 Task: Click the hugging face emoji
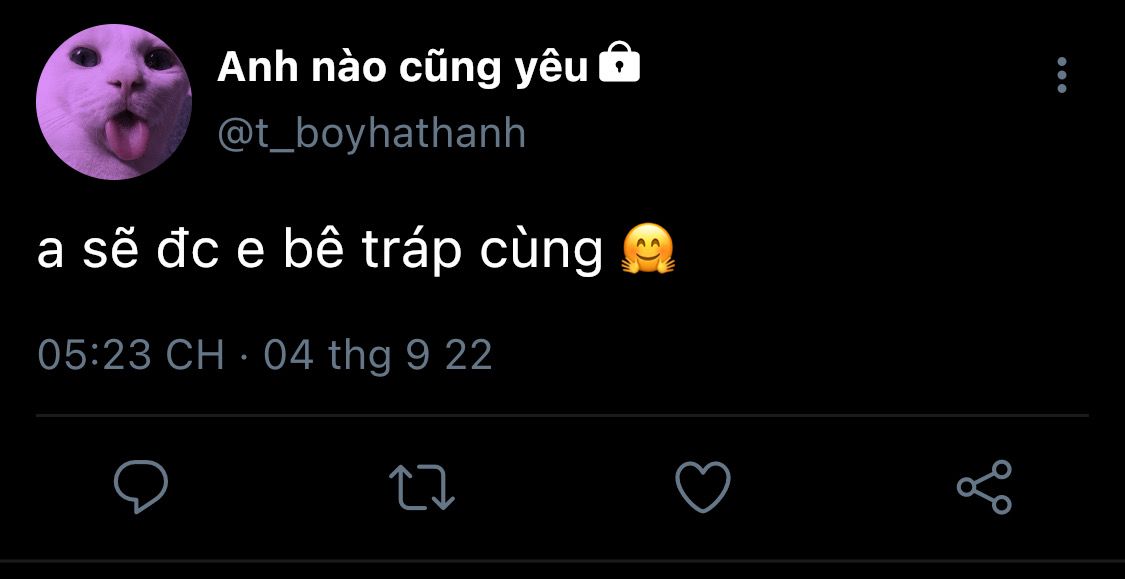pyautogui.click(x=648, y=250)
